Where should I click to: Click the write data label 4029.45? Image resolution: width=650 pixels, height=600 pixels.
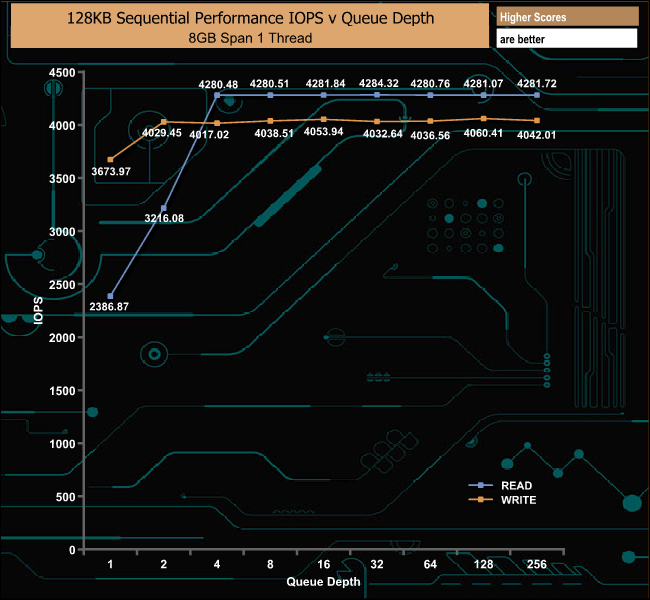(x=162, y=133)
